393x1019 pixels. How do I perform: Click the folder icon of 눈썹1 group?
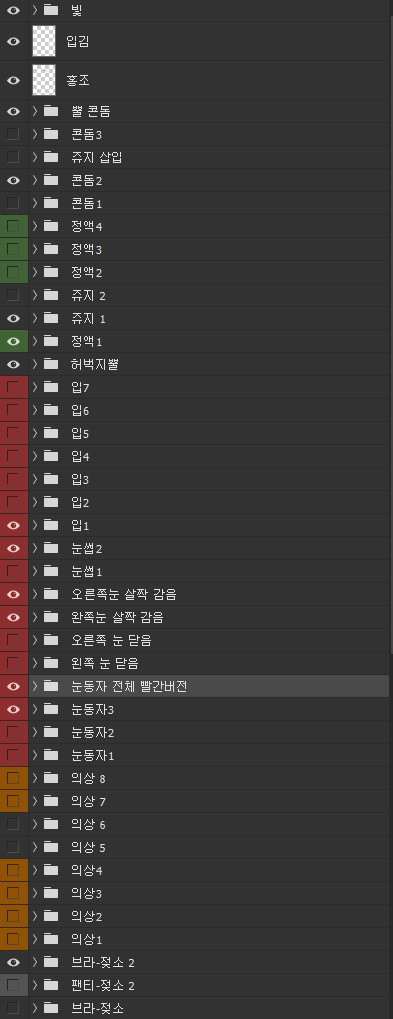pos(51,571)
